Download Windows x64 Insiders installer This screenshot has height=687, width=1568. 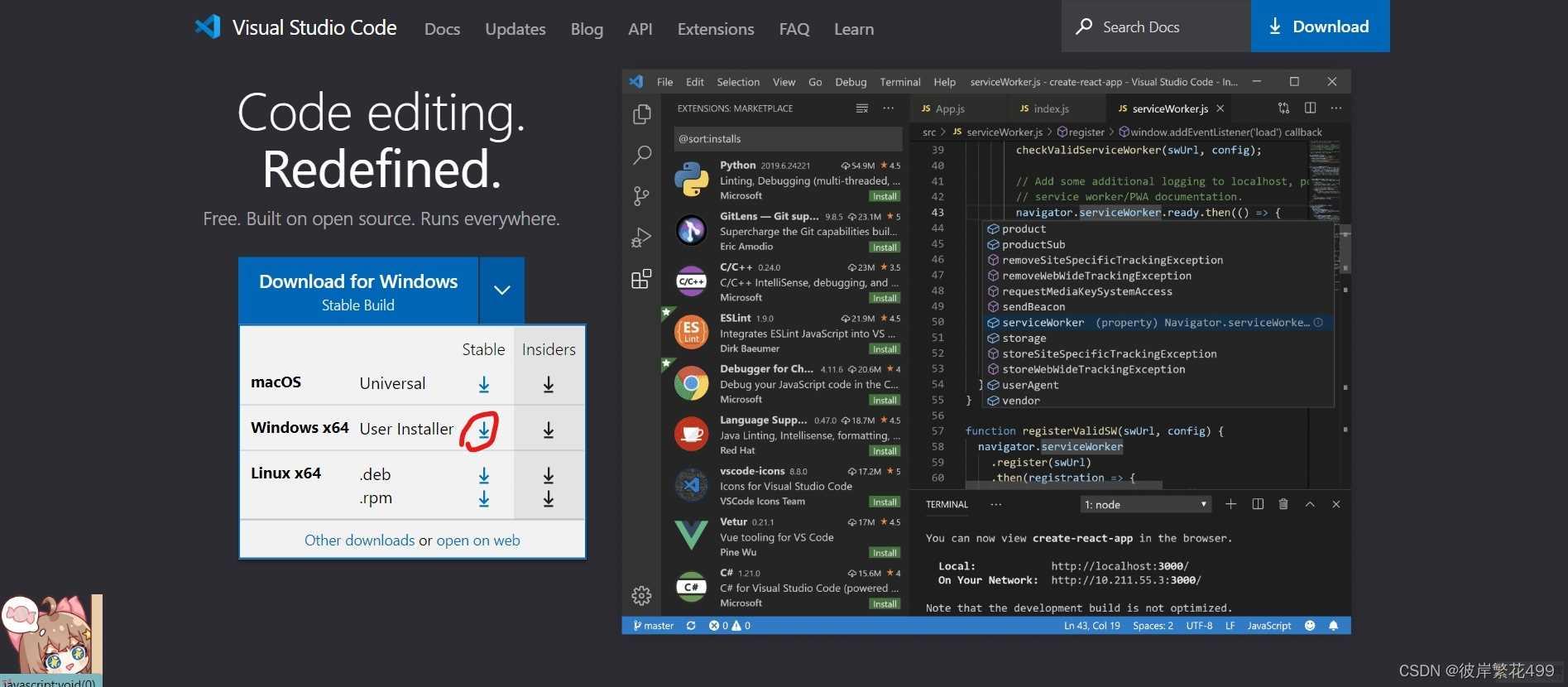549,430
